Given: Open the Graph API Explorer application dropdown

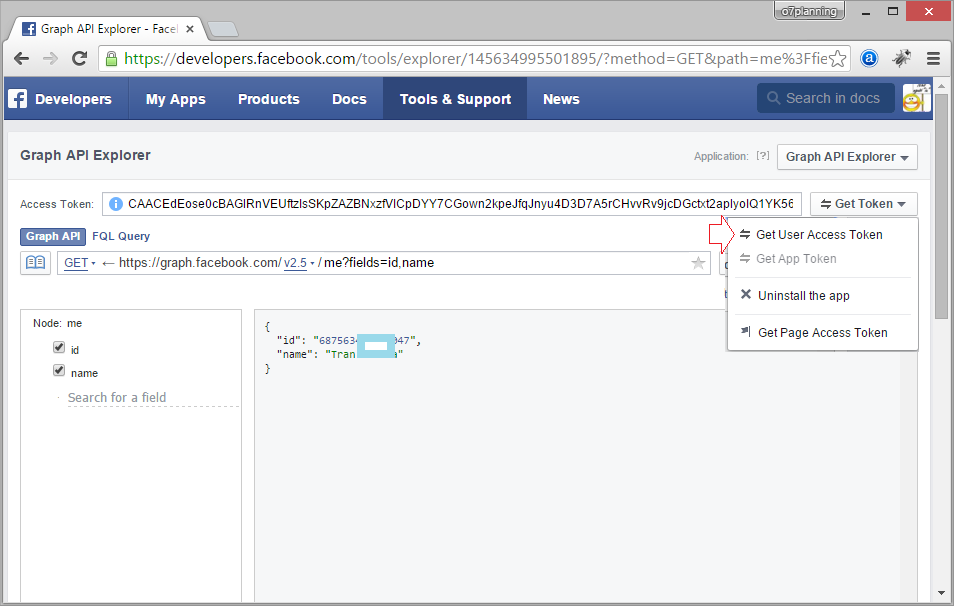Looking at the screenshot, I should point(847,157).
